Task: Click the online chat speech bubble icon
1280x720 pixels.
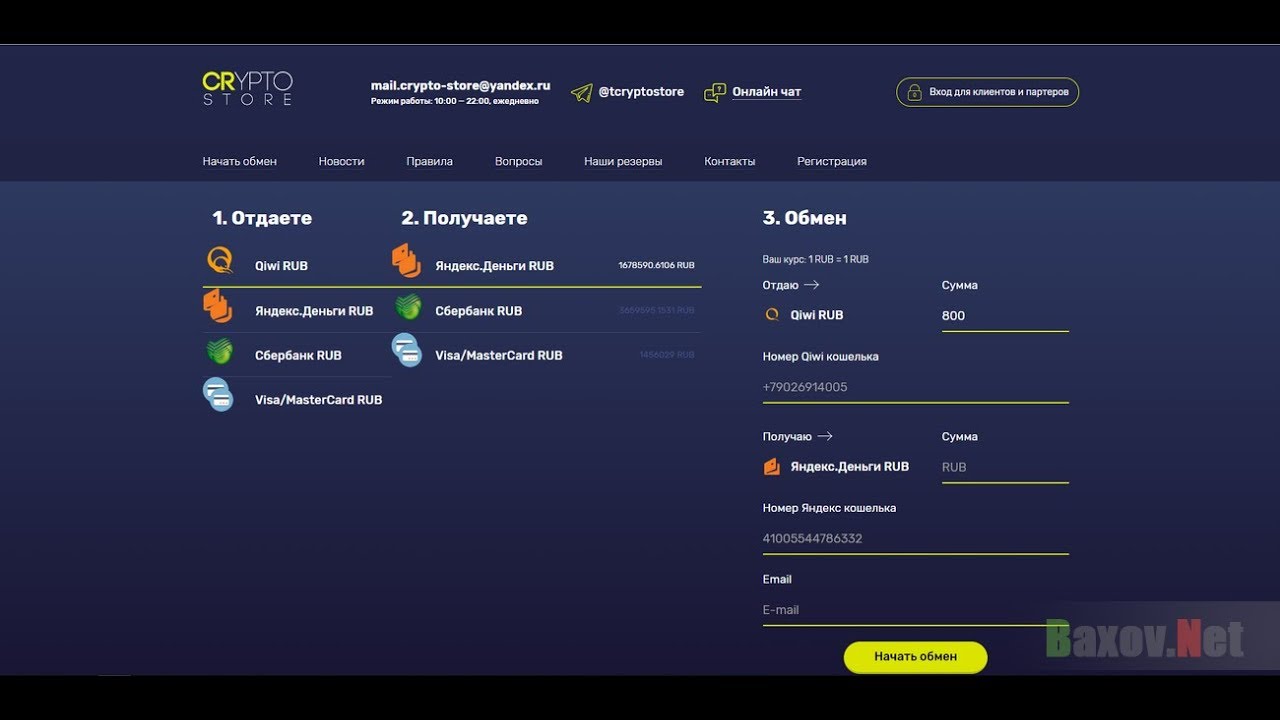Action: coord(715,93)
